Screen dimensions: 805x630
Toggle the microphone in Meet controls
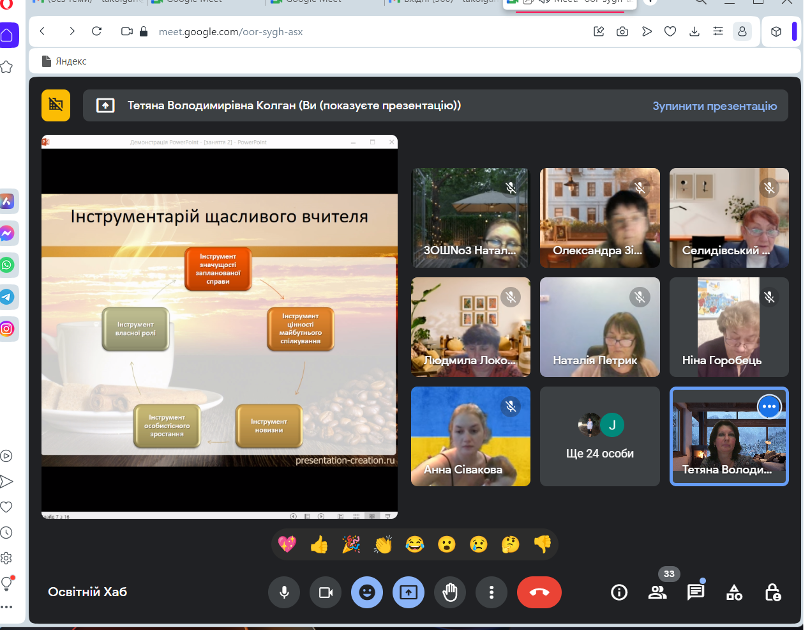[x=284, y=593]
